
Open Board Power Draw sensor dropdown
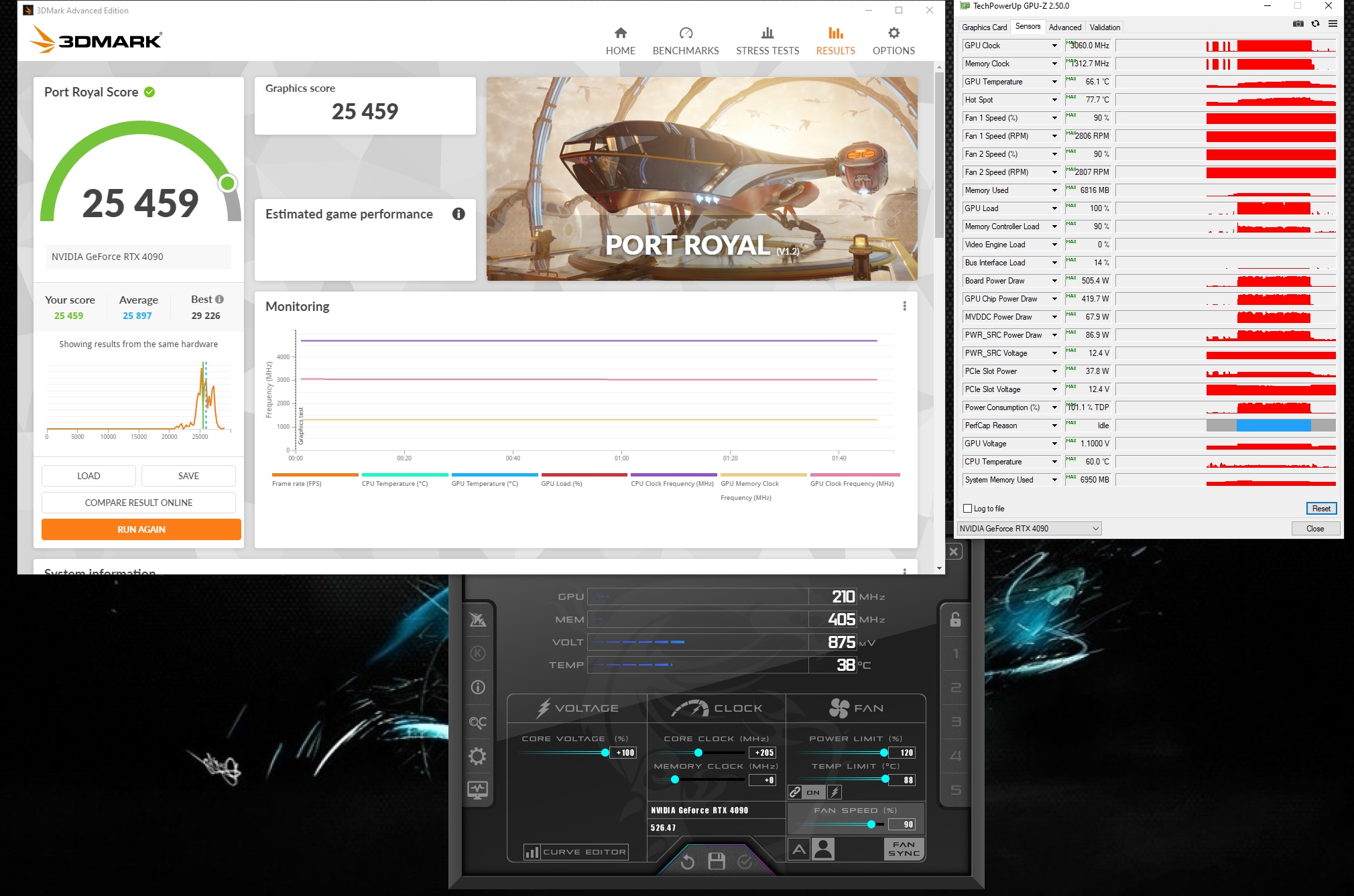pos(1054,281)
